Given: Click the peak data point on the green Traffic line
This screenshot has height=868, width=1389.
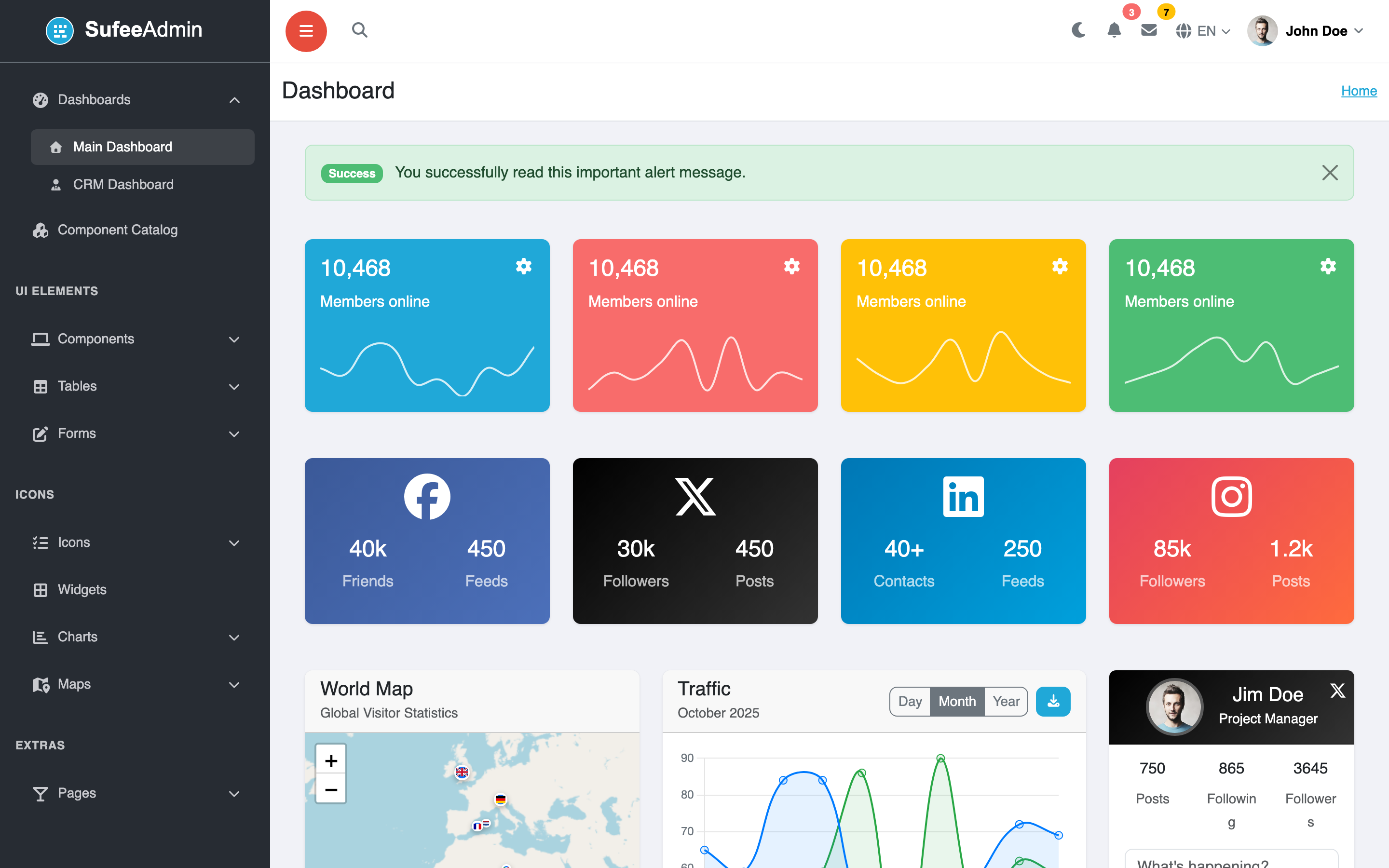Looking at the screenshot, I should (x=941, y=759).
